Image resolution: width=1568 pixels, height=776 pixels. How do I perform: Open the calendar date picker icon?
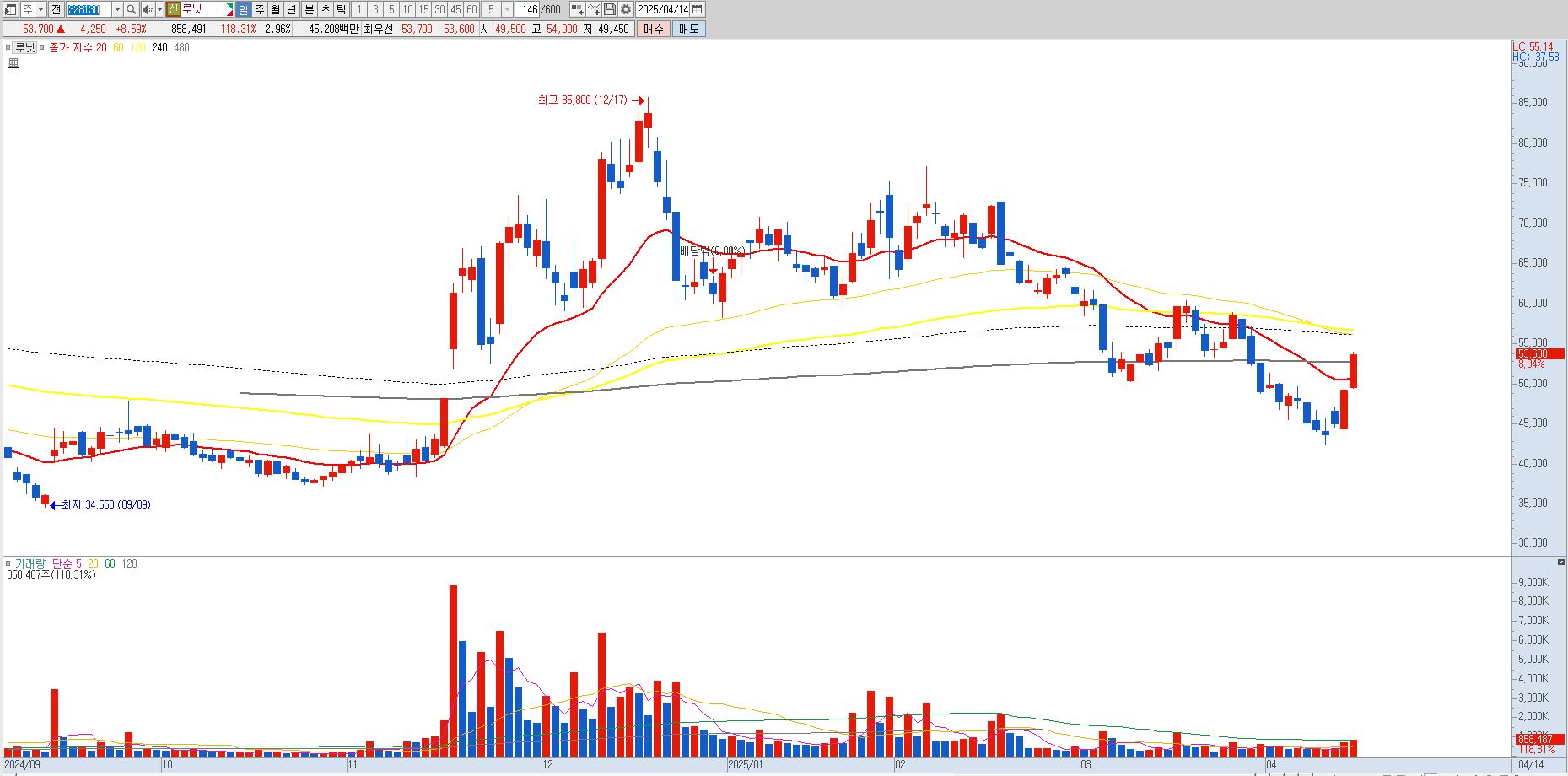(x=697, y=9)
